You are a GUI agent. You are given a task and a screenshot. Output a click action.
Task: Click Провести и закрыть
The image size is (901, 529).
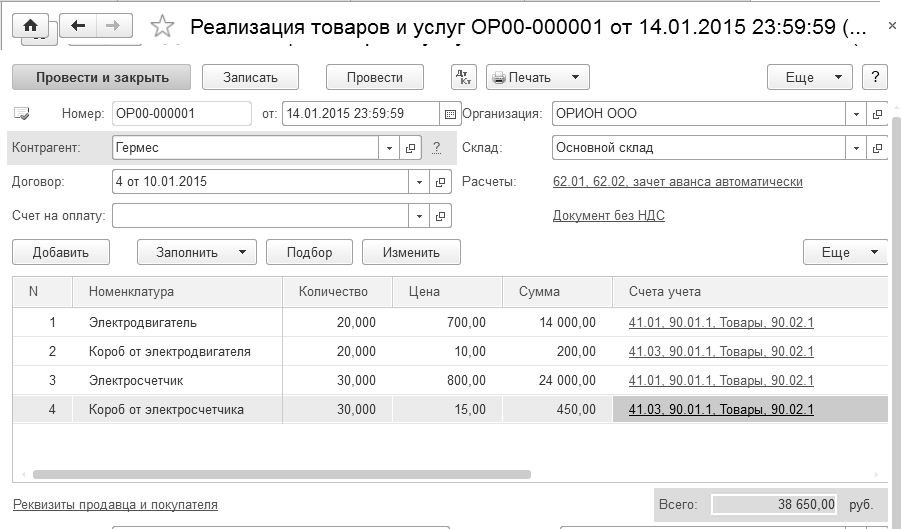[102, 77]
